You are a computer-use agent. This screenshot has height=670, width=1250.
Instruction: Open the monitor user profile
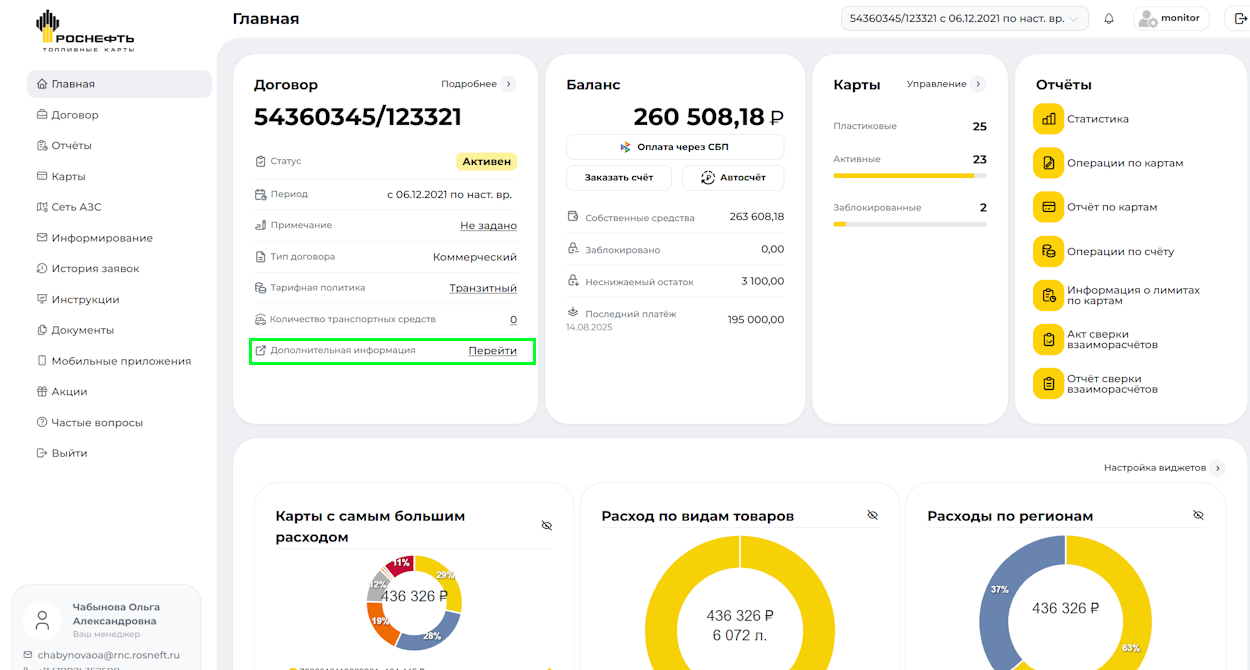pos(1170,19)
